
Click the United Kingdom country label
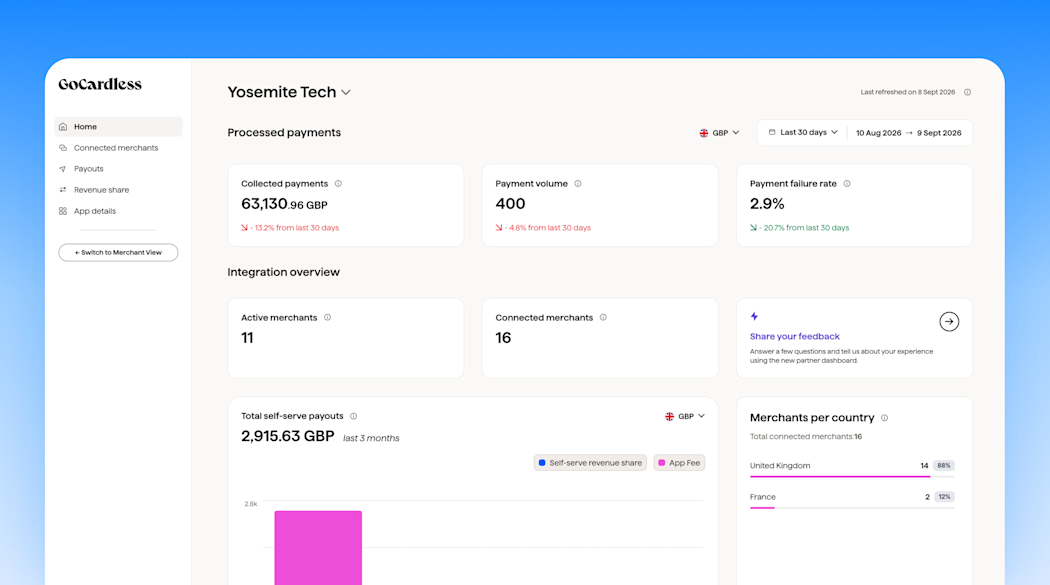click(x=779, y=466)
